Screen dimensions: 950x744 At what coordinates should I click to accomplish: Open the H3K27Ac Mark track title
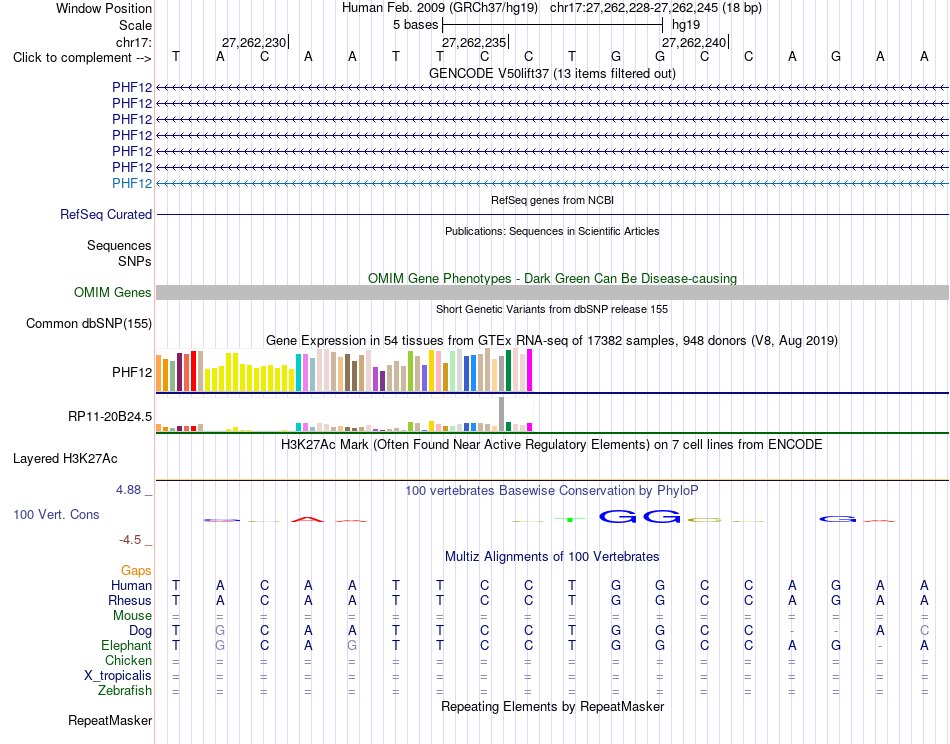[x=552, y=445]
